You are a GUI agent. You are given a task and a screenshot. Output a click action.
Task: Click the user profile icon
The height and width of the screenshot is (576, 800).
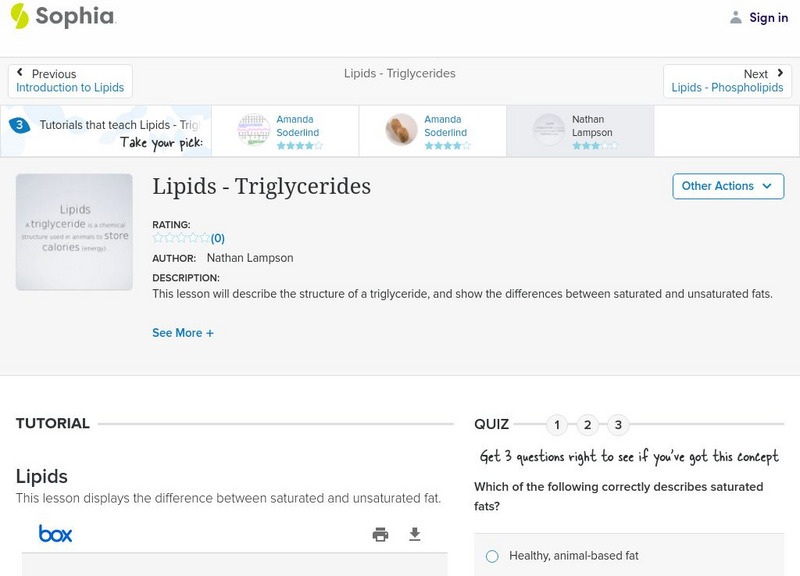click(736, 17)
